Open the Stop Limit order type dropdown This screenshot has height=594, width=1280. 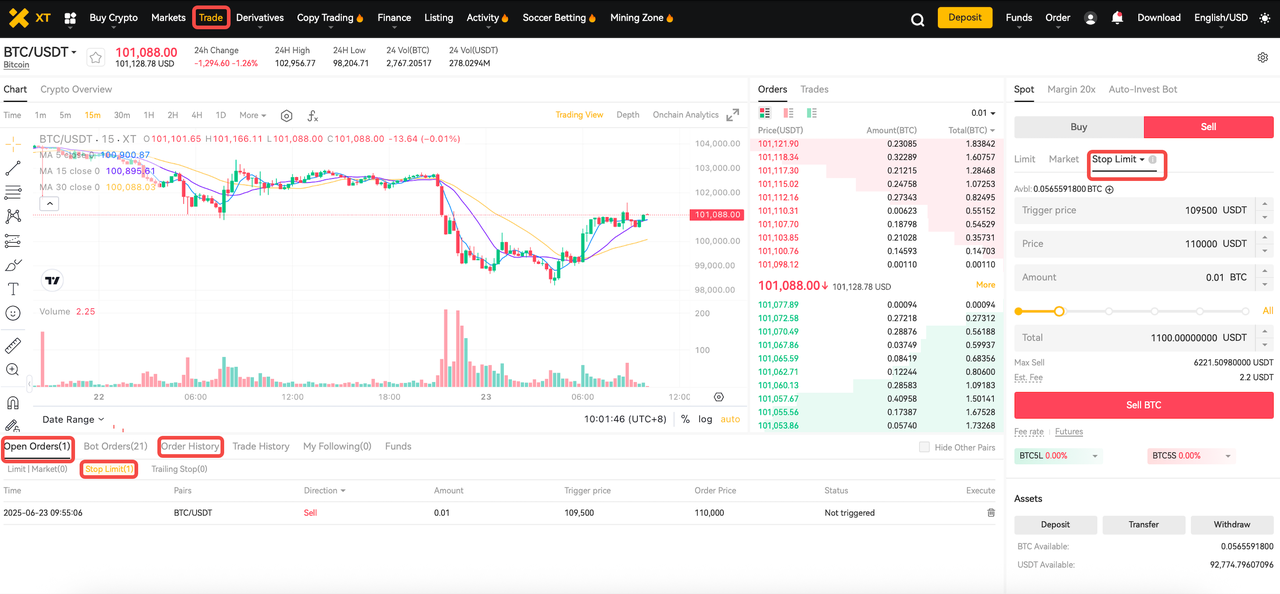pos(1118,160)
